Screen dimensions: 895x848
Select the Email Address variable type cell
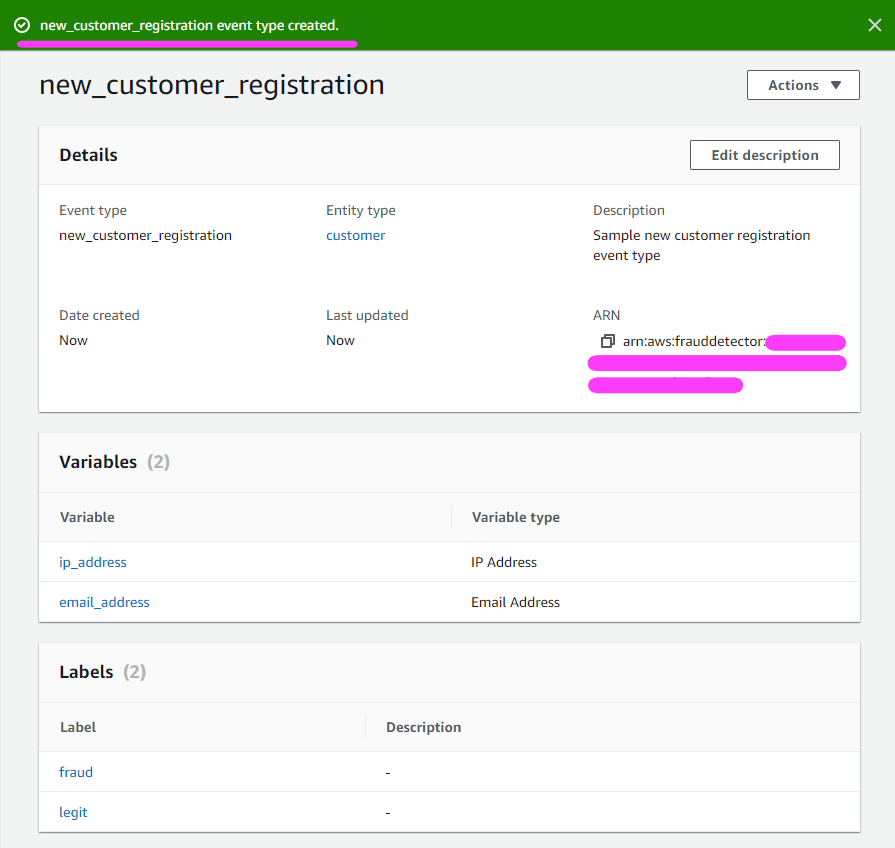tap(515, 603)
